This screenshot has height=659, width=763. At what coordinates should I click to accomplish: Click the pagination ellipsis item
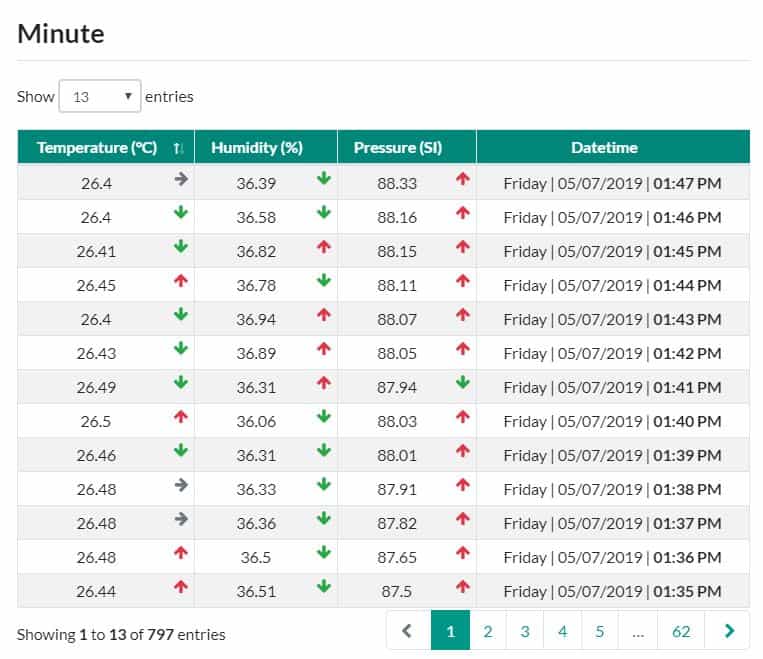(x=637, y=631)
